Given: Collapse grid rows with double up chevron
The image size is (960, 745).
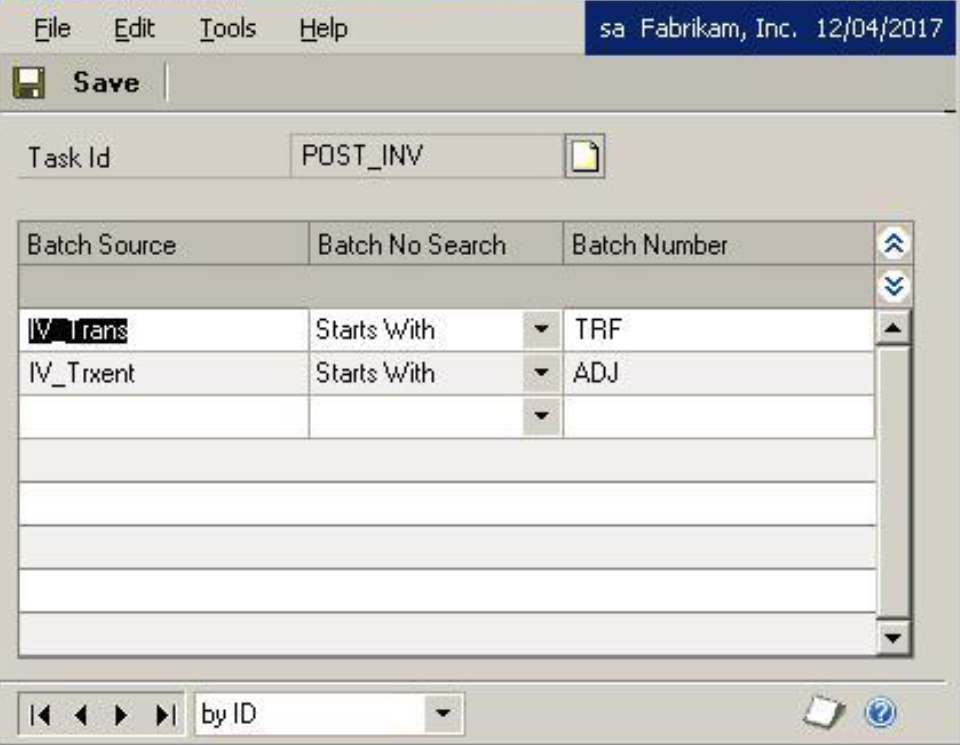Looking at the screenshot, I should (x=895, y=245).
